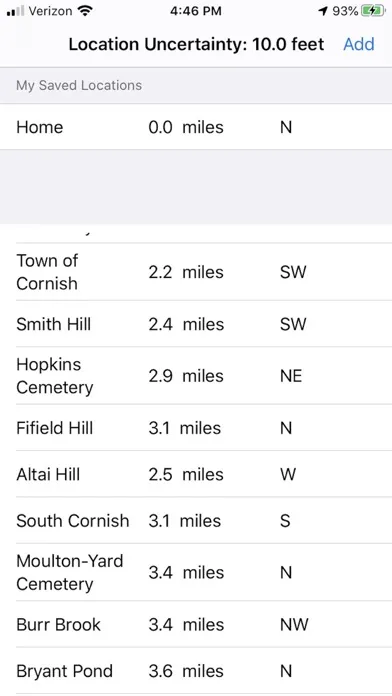Tap the Add button
Image resolution: width=392 pixels, height=696 pixels.
pos(359,44)
